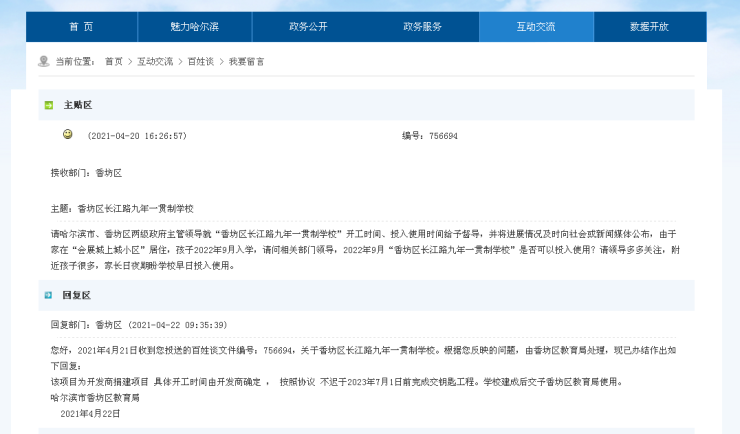Viewport: 740px width, 434px height.
Task: Click the green icon beside 主贴区
Action: [48, 105]
